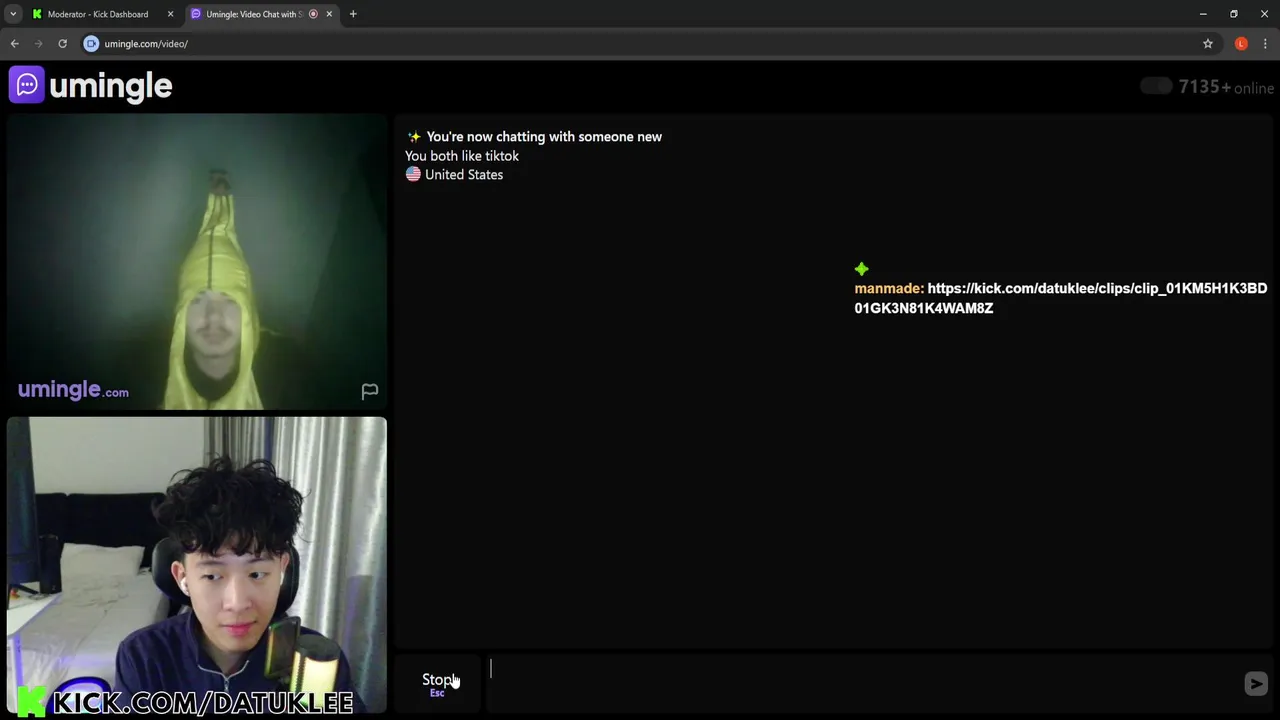Click the recording indicator on Umingle tab
This screenshot has width=1280, height=720.
click(313, 14)
